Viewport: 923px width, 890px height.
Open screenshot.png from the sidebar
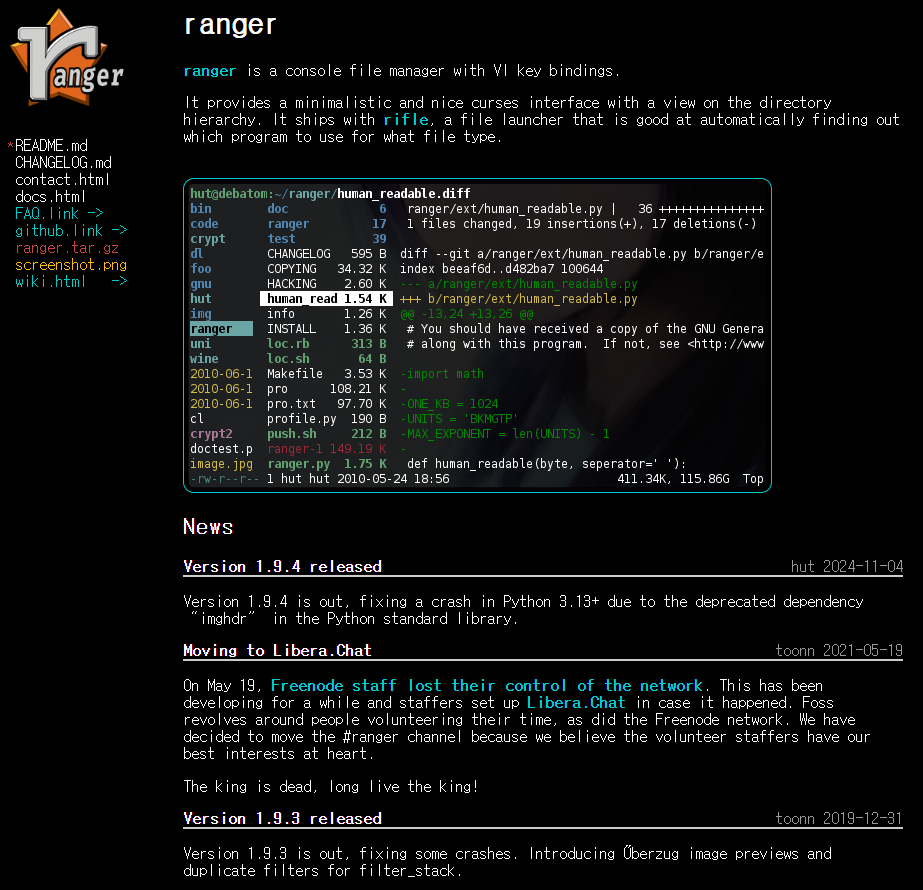click(x=71, y=265)
